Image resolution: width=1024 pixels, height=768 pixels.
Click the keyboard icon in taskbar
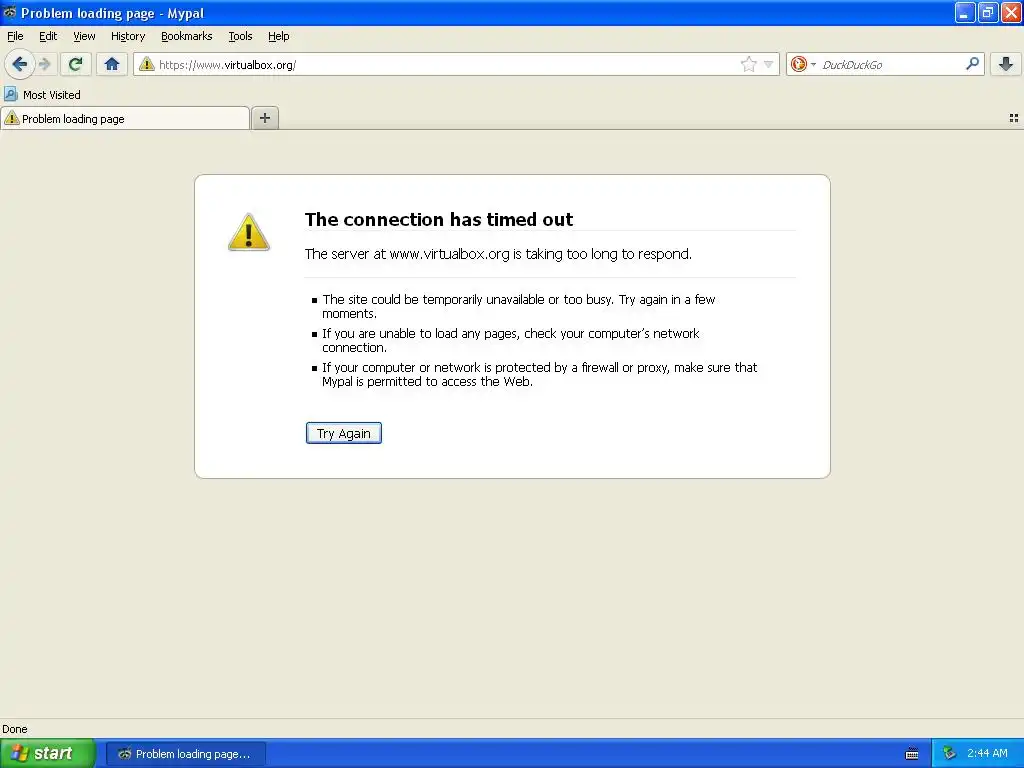pyautogui.click(x=912, y=754)
